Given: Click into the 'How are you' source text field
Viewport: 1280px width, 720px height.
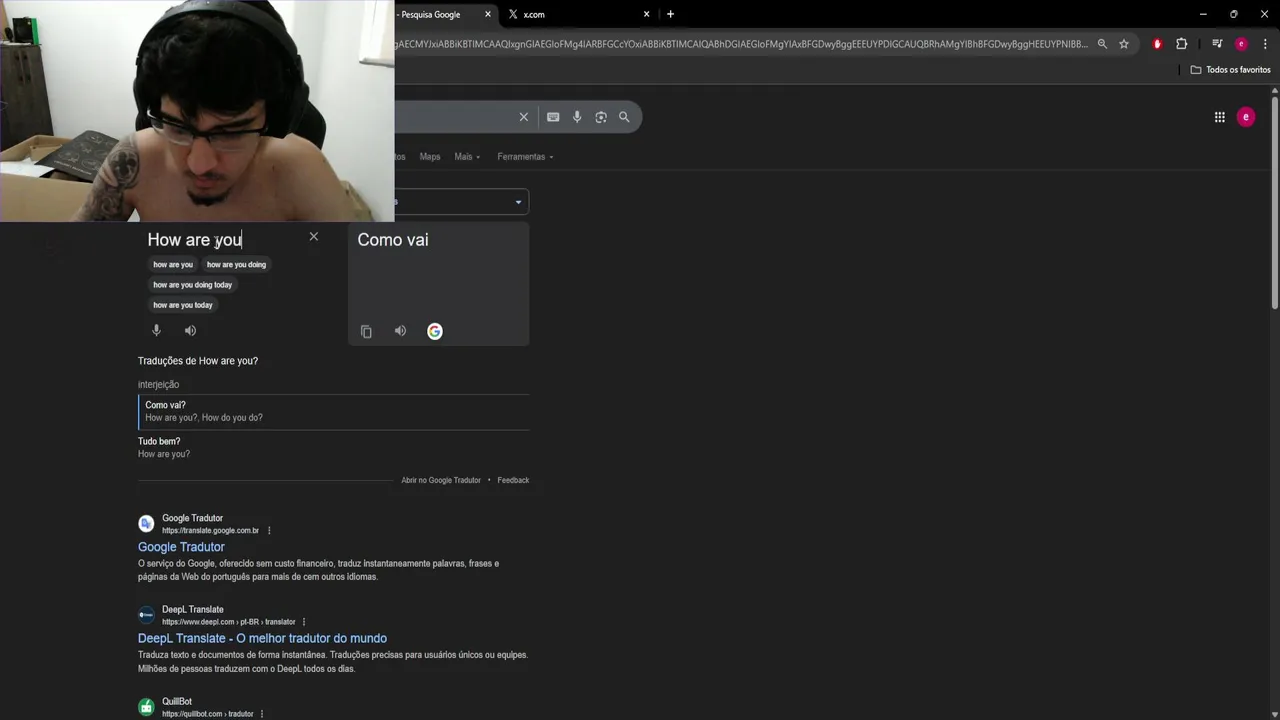Looking at the screenshot, I should pos(195,240).
